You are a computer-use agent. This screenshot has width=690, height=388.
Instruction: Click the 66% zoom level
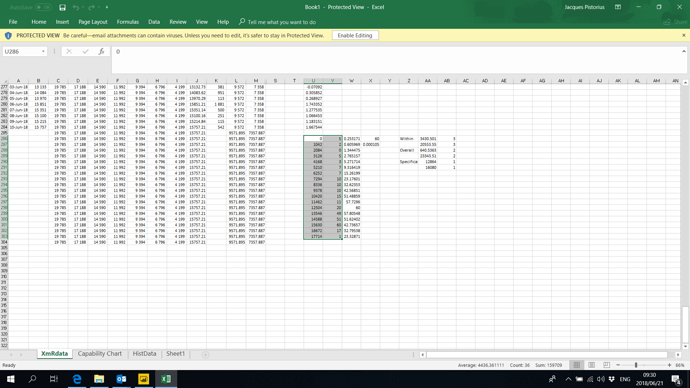680,365
